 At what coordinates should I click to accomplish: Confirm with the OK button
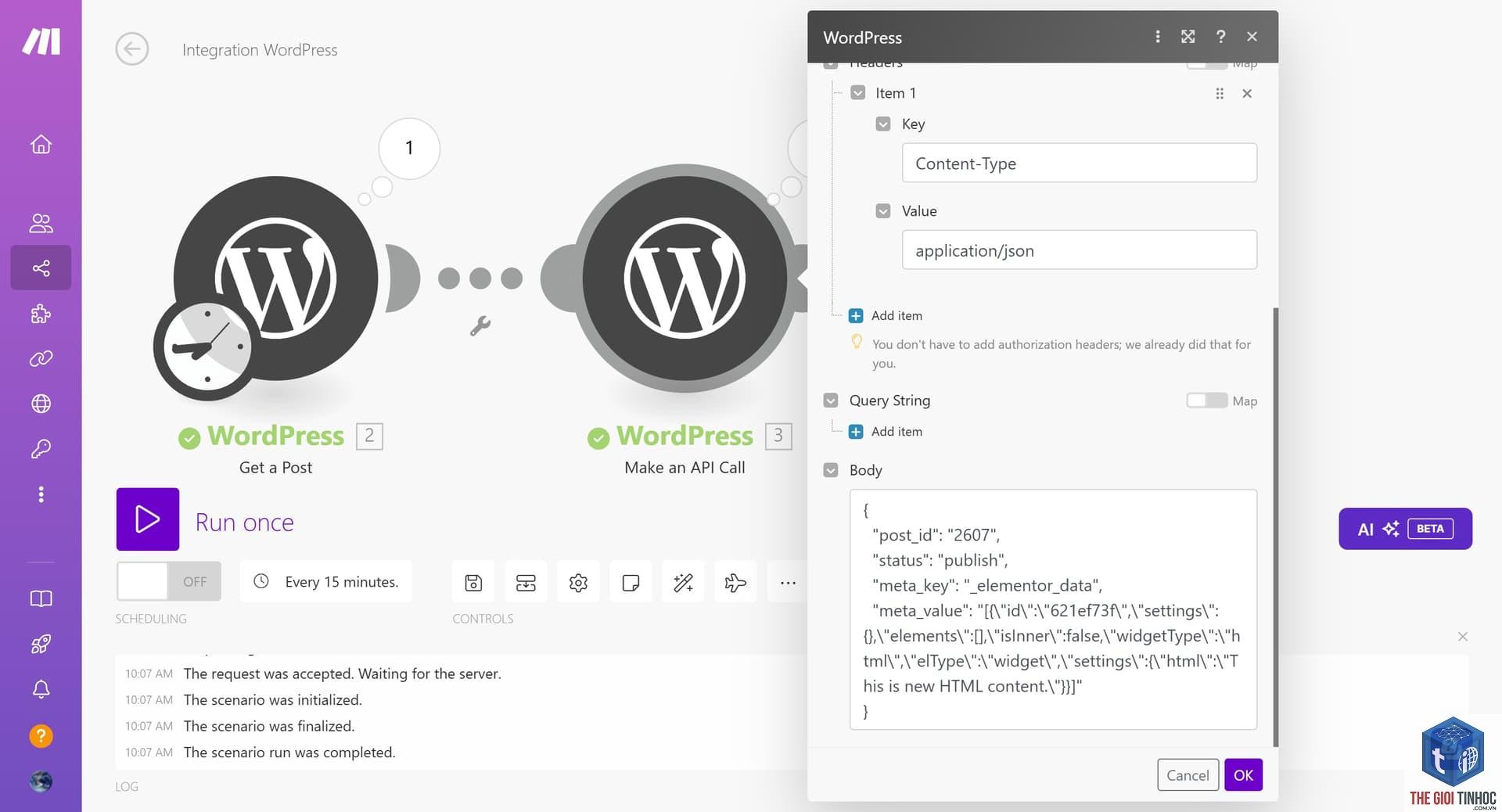point(1243,774)
